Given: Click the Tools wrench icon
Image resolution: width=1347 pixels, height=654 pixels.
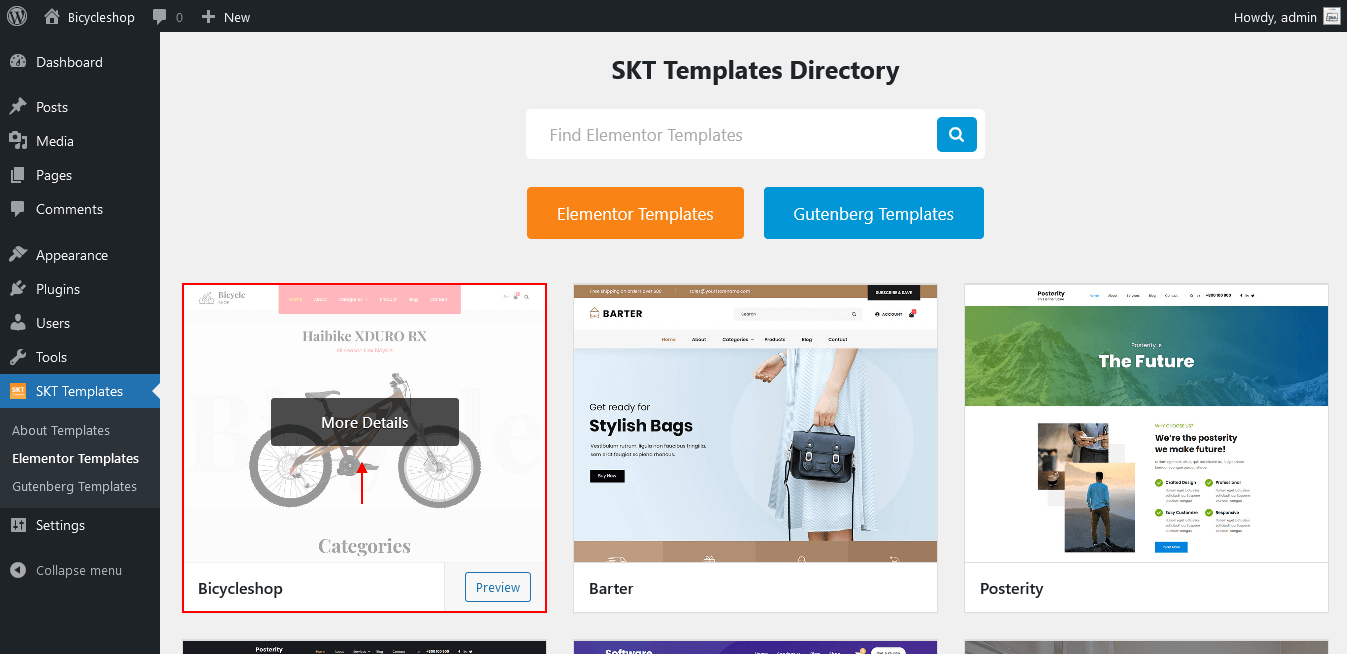Looking at the screenshot, I should tap(18, 357).
